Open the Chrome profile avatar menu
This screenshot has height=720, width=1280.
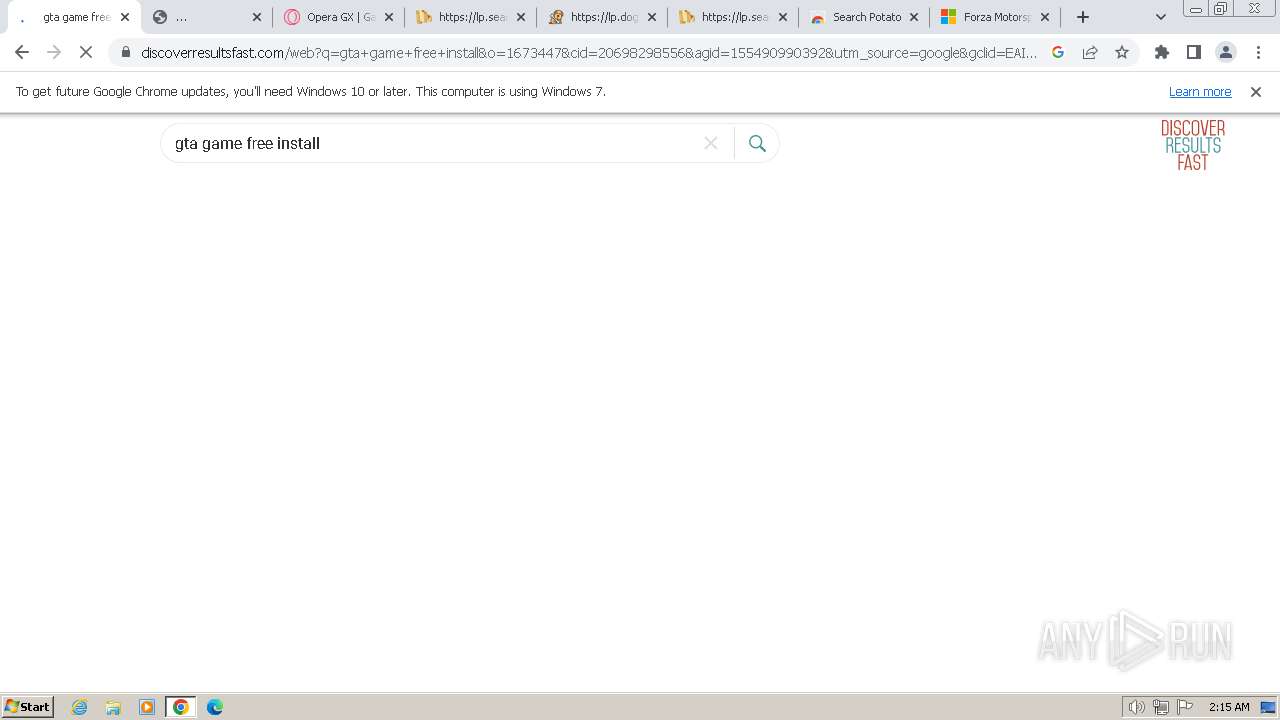click(1226, 53)
